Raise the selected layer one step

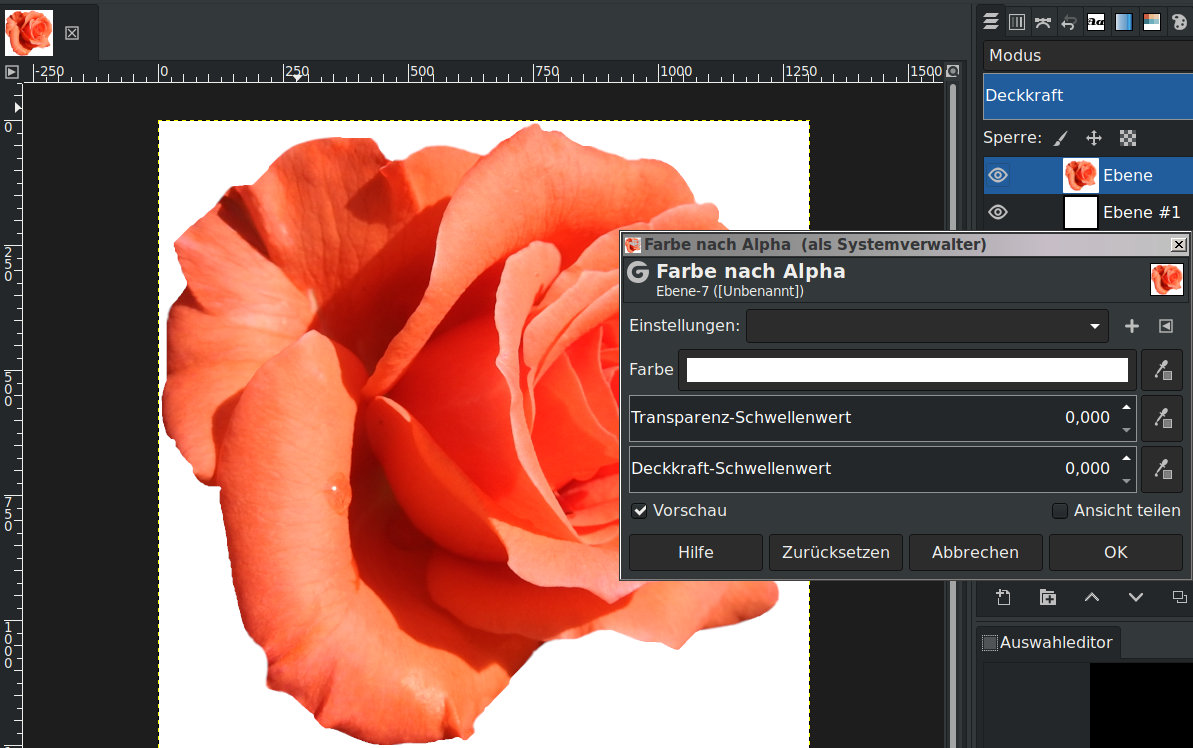1092,597
